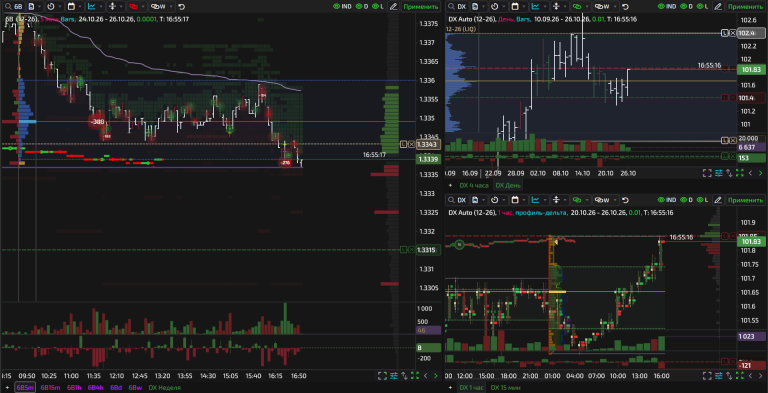This screenshot has width=768, height=393.
Task: Switch to the DX 15 мин tab
Action: [506, 388]
